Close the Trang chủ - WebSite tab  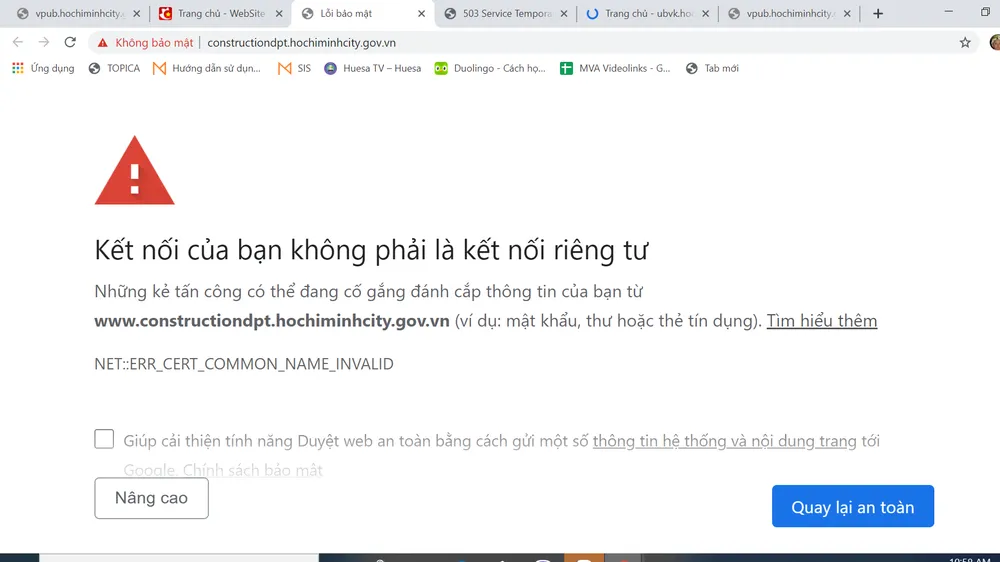point(279,13)
